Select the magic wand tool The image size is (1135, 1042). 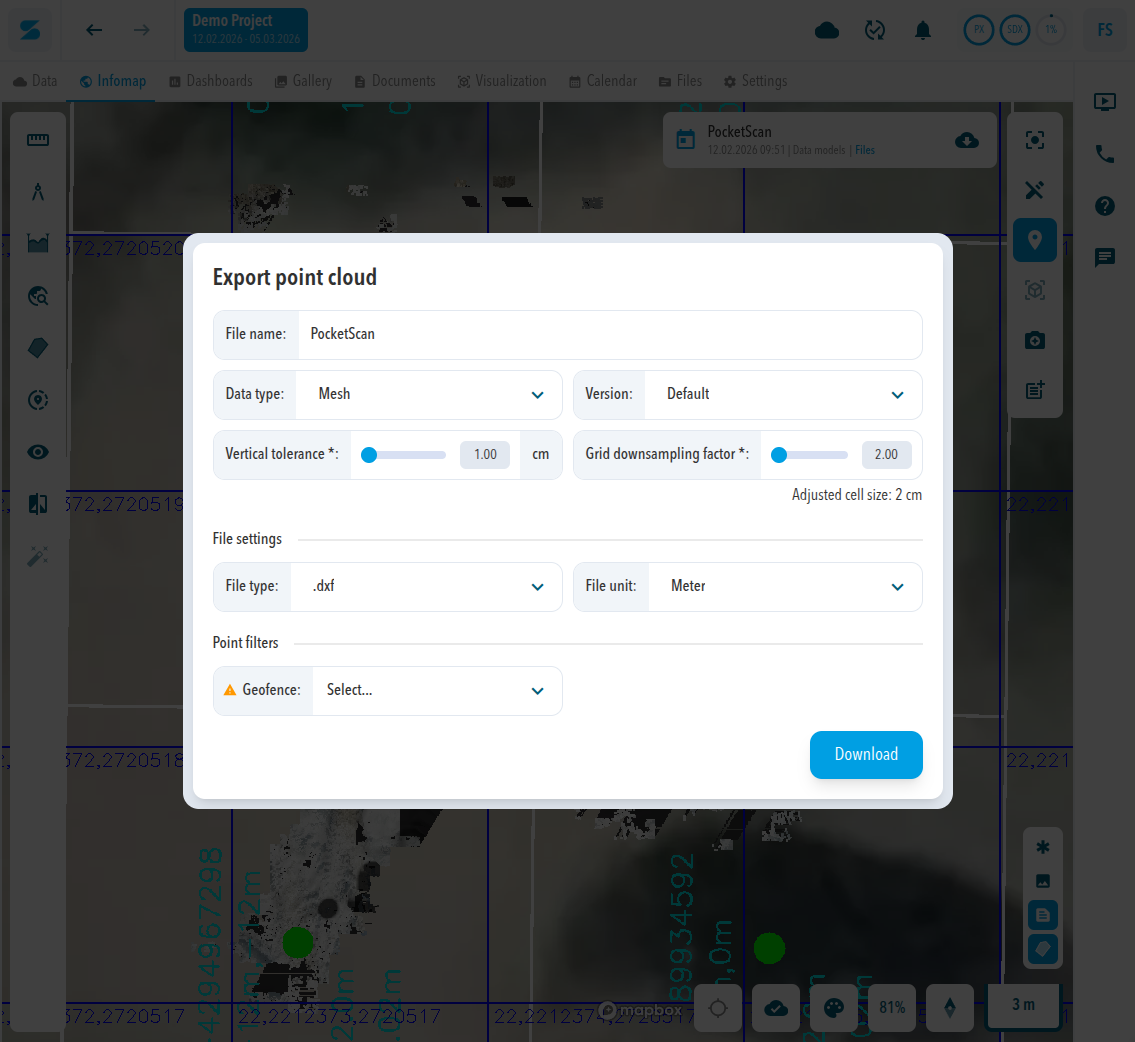[x=38, y=556]
